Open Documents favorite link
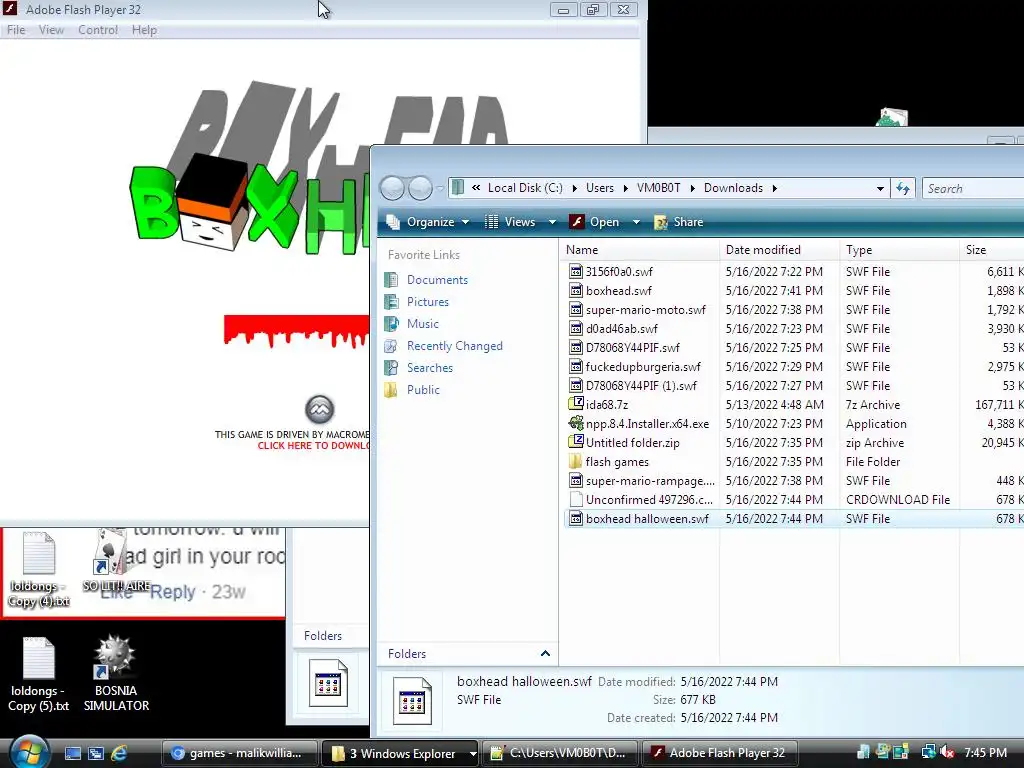Image resolution: width=1024 pixels, height=768 pixels. (x=437, y=280)
